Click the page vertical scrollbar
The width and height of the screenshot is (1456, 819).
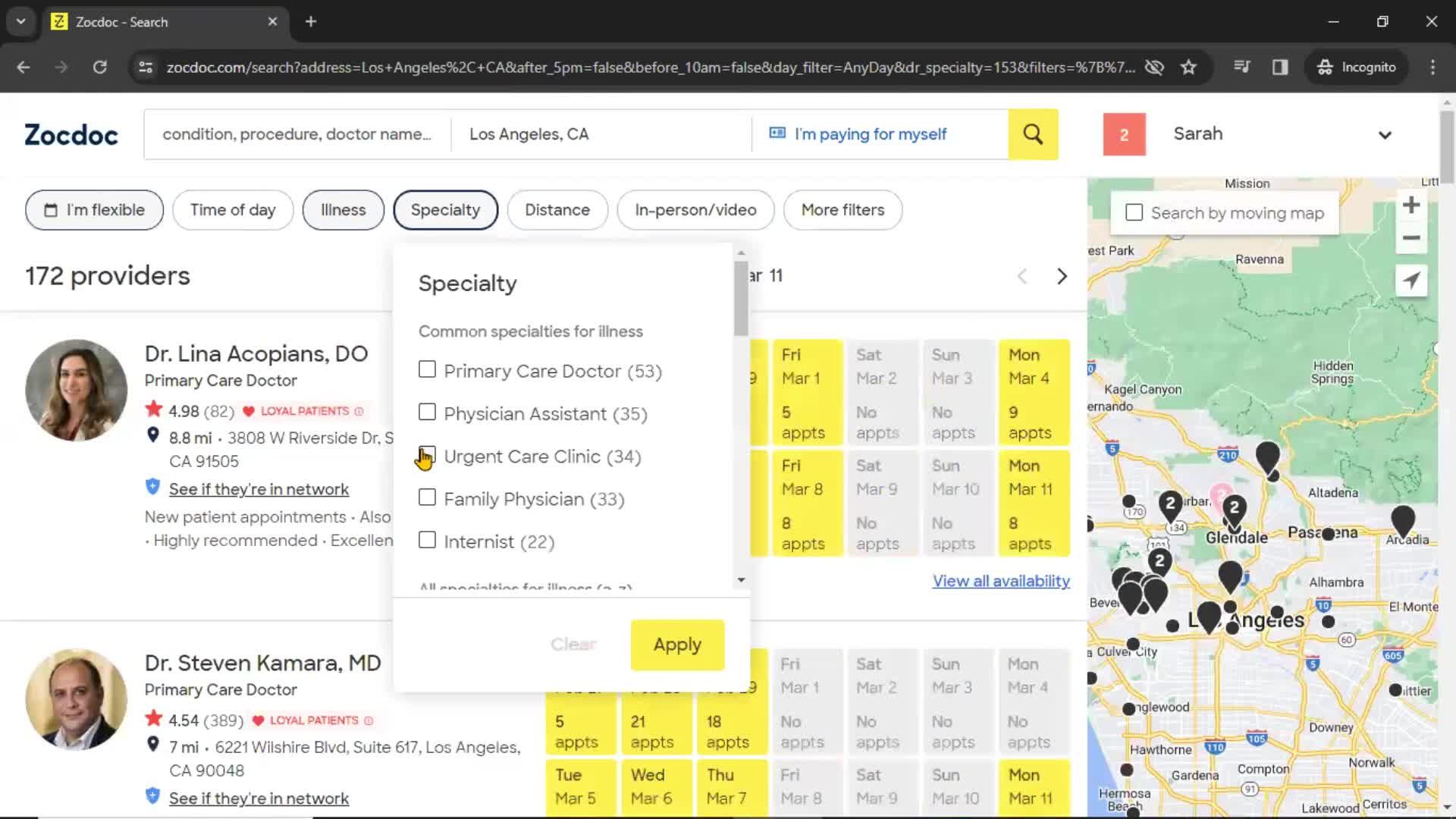1447,148
